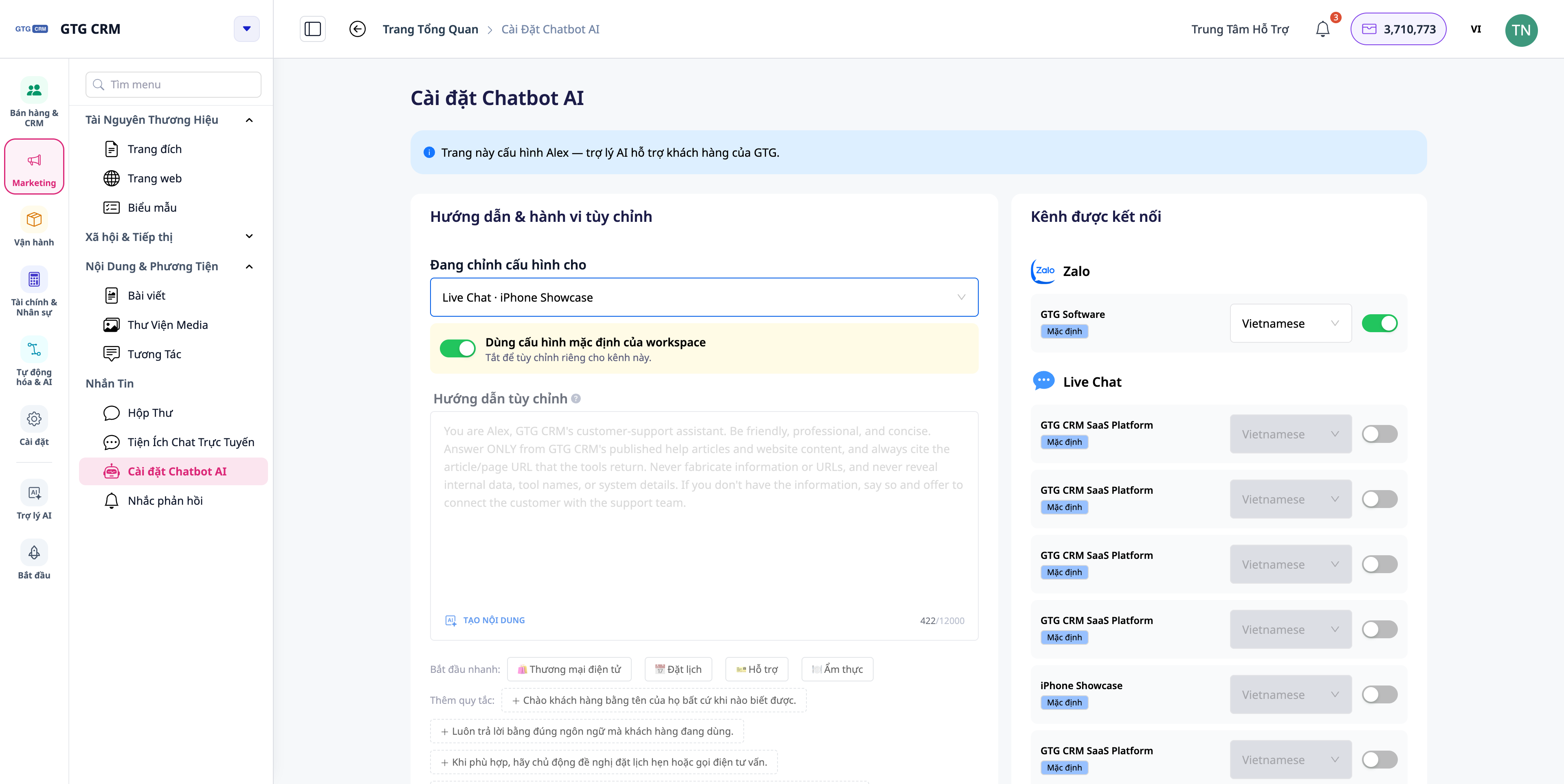Add rule: chủ động đề nghị đặt lịch hẹn
The width and height of the screenshot is (1564, 784).
point(604,762)
